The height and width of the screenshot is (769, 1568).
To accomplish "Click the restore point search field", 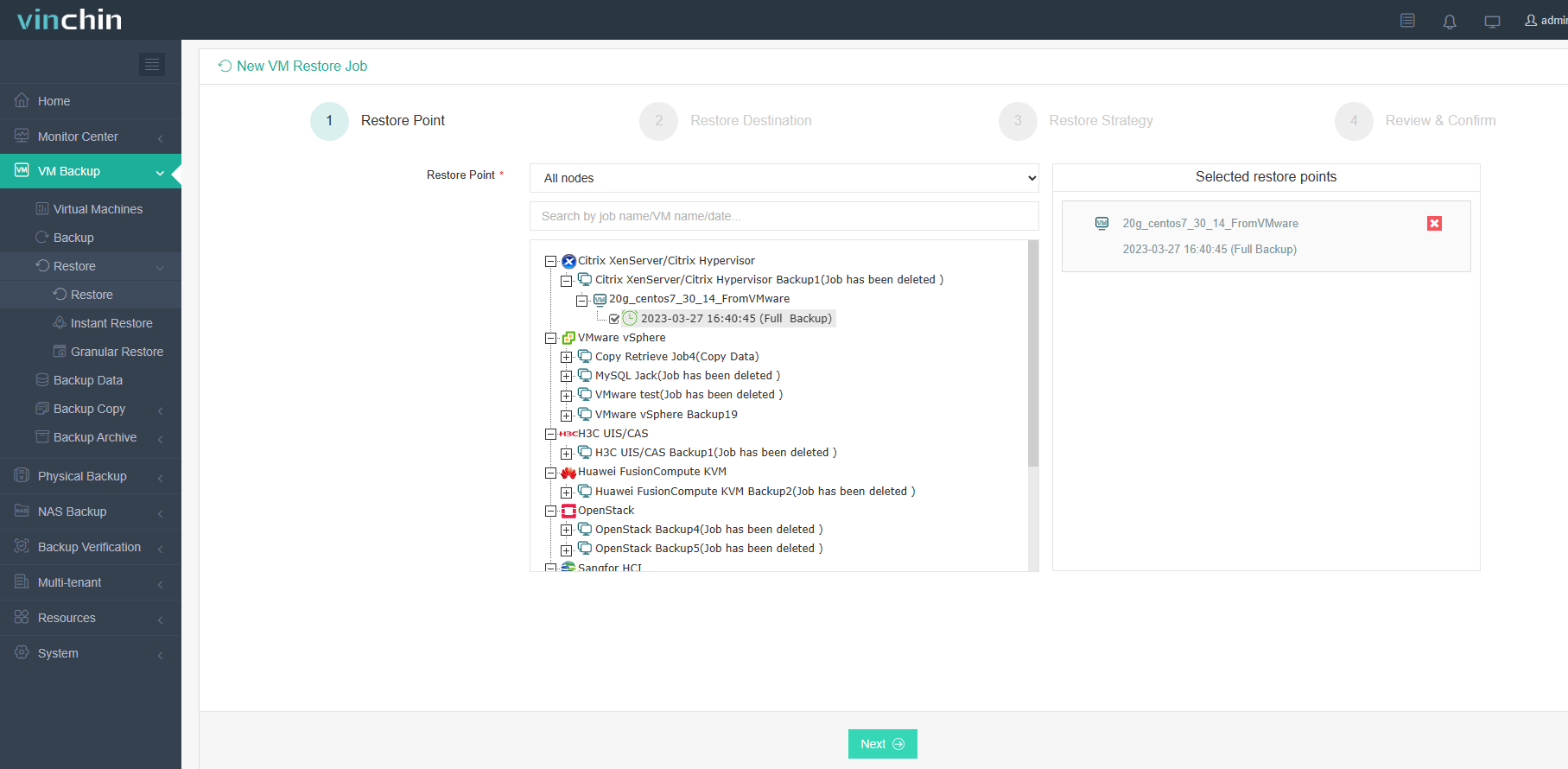I will 784,216.
